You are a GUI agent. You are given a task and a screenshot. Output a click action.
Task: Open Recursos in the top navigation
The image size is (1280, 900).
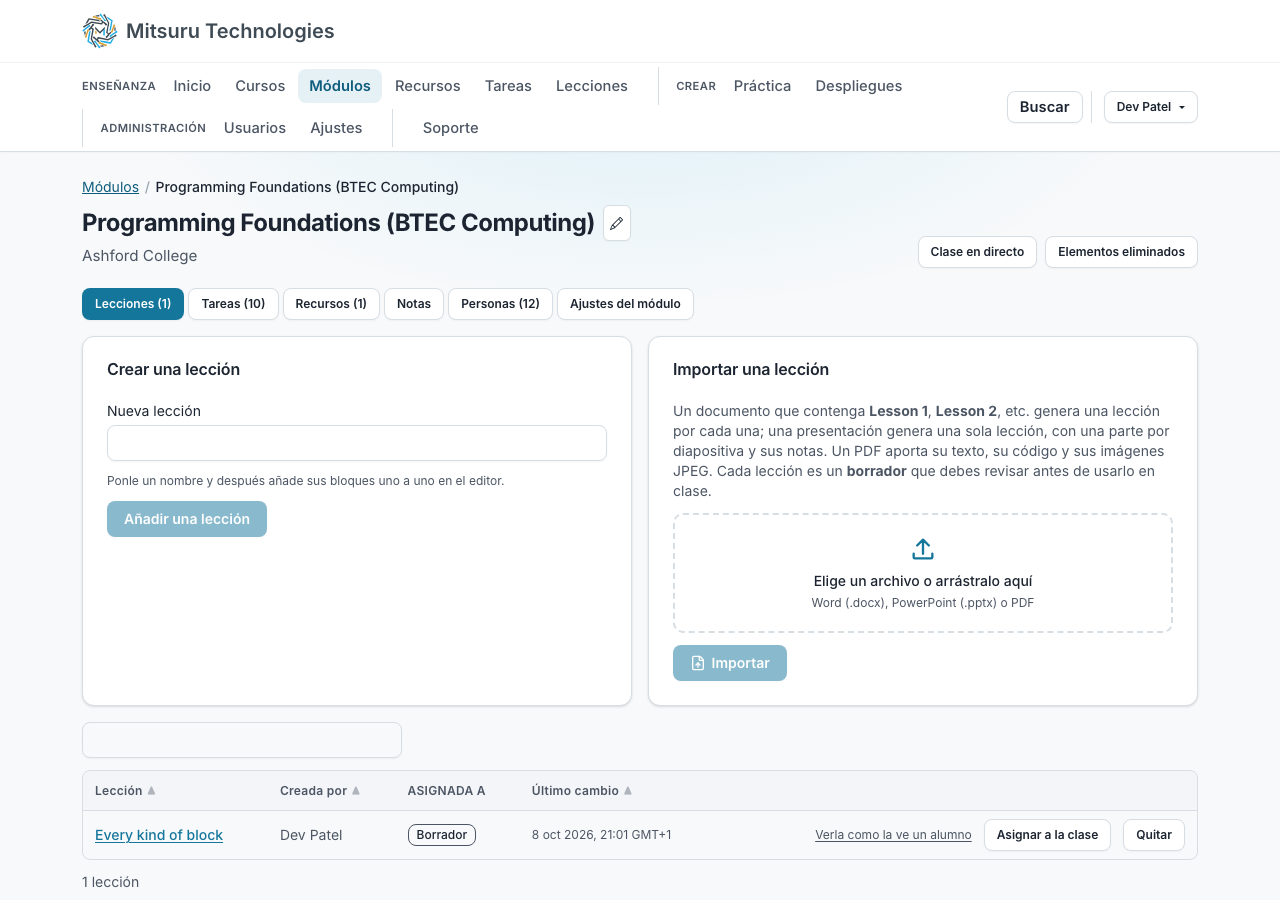(428, 86)
